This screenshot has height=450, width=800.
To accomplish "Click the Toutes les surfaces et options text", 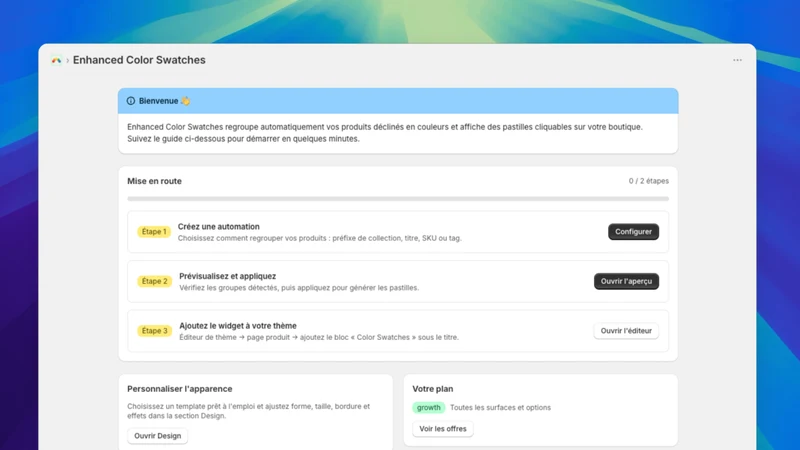I will point(500,408).
